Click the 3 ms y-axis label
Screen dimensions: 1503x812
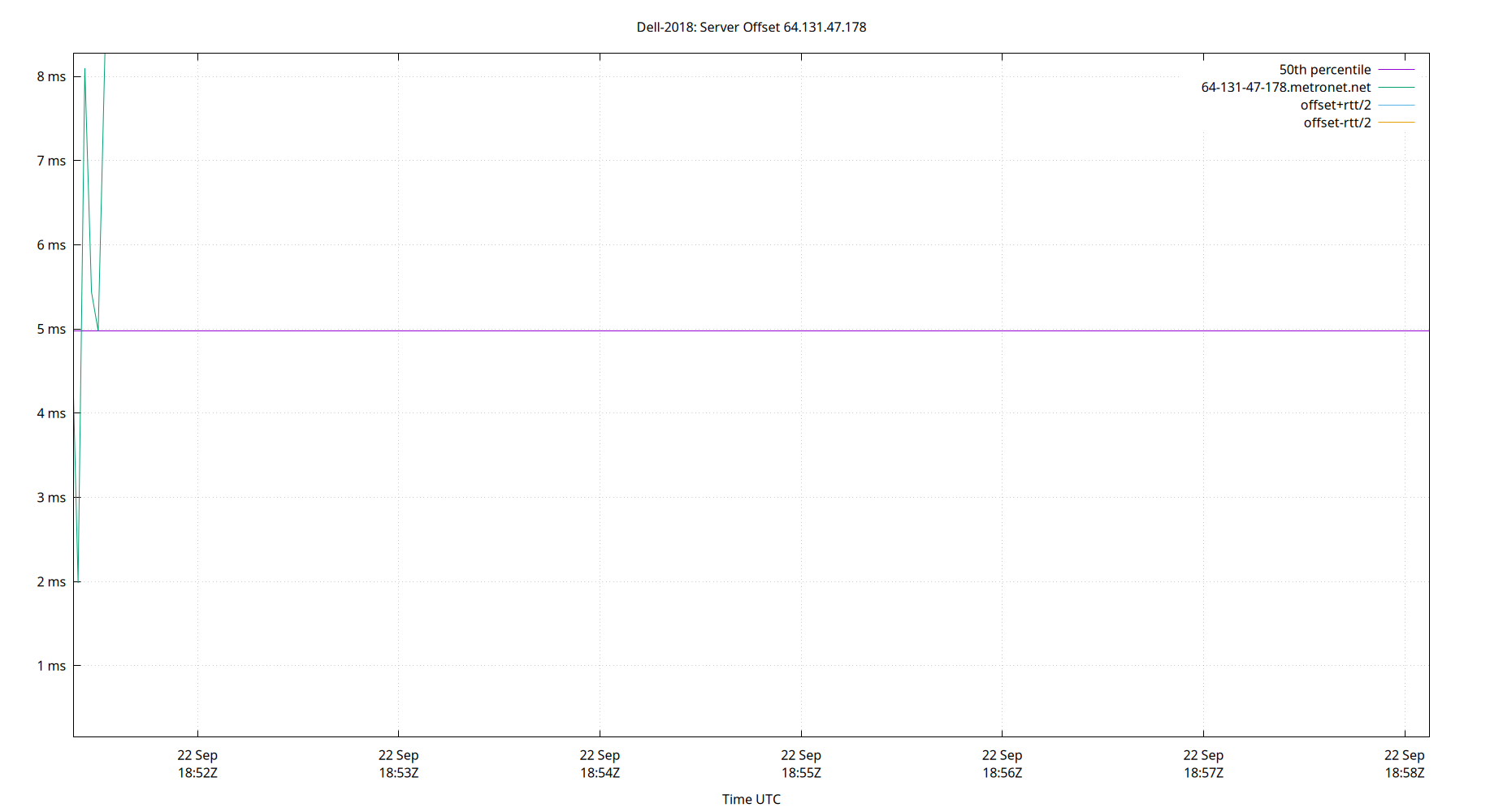(51, 498)
